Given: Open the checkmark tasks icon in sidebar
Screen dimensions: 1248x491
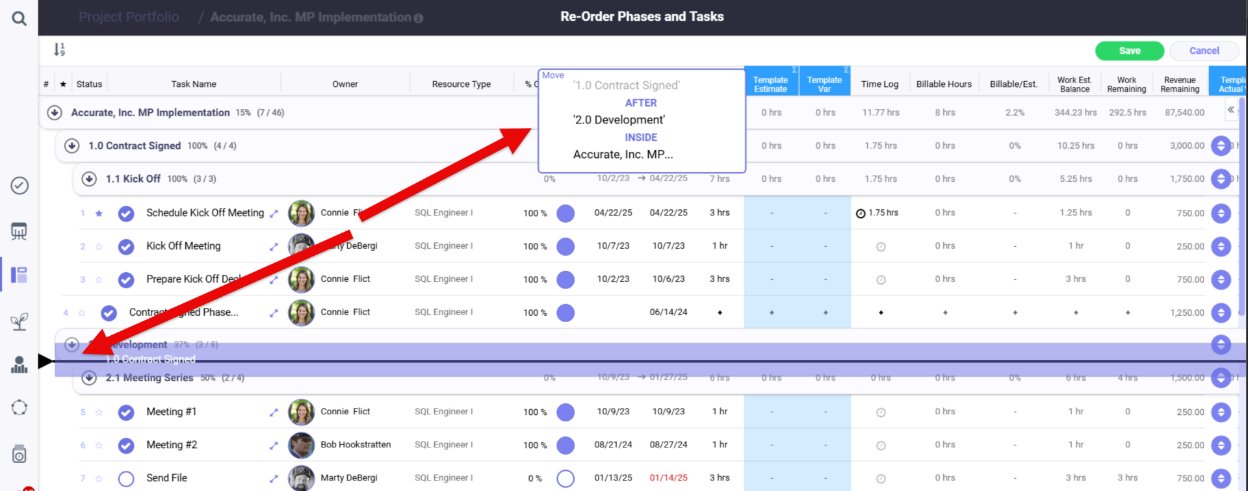Looking at the screenshot, I should (19, 186).
